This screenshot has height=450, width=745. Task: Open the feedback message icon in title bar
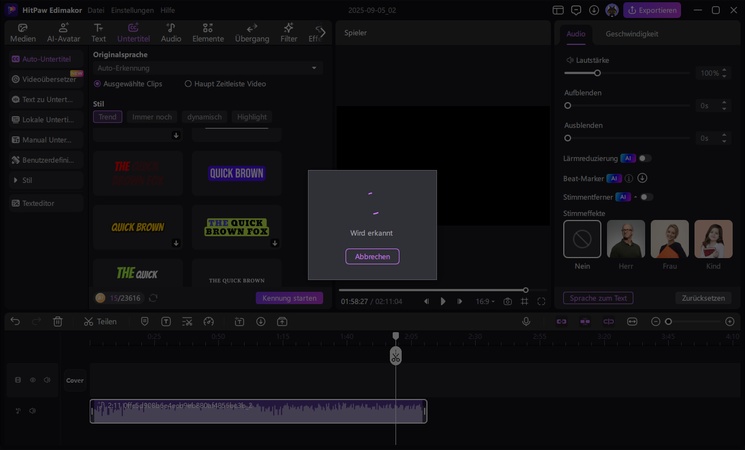576,10
